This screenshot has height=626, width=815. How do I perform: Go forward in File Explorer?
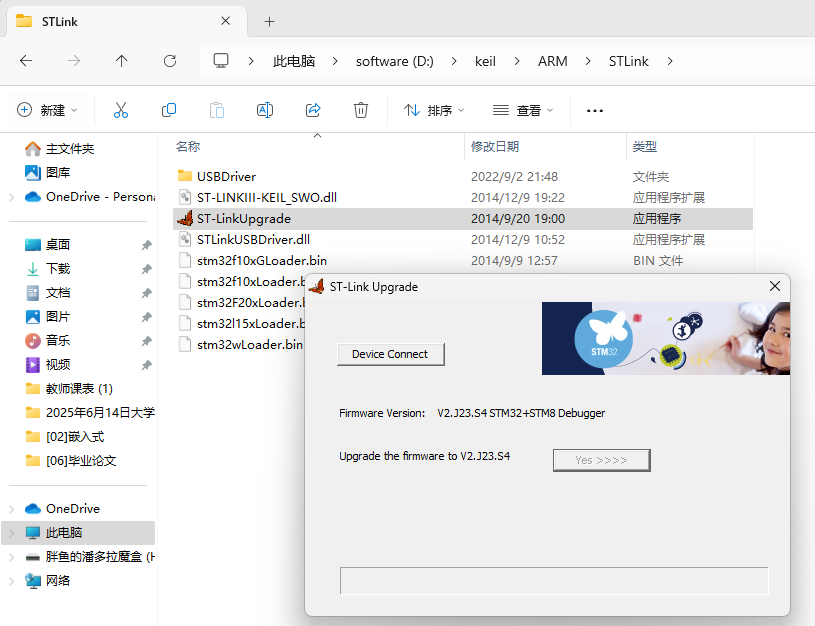(x=74, y=61)
